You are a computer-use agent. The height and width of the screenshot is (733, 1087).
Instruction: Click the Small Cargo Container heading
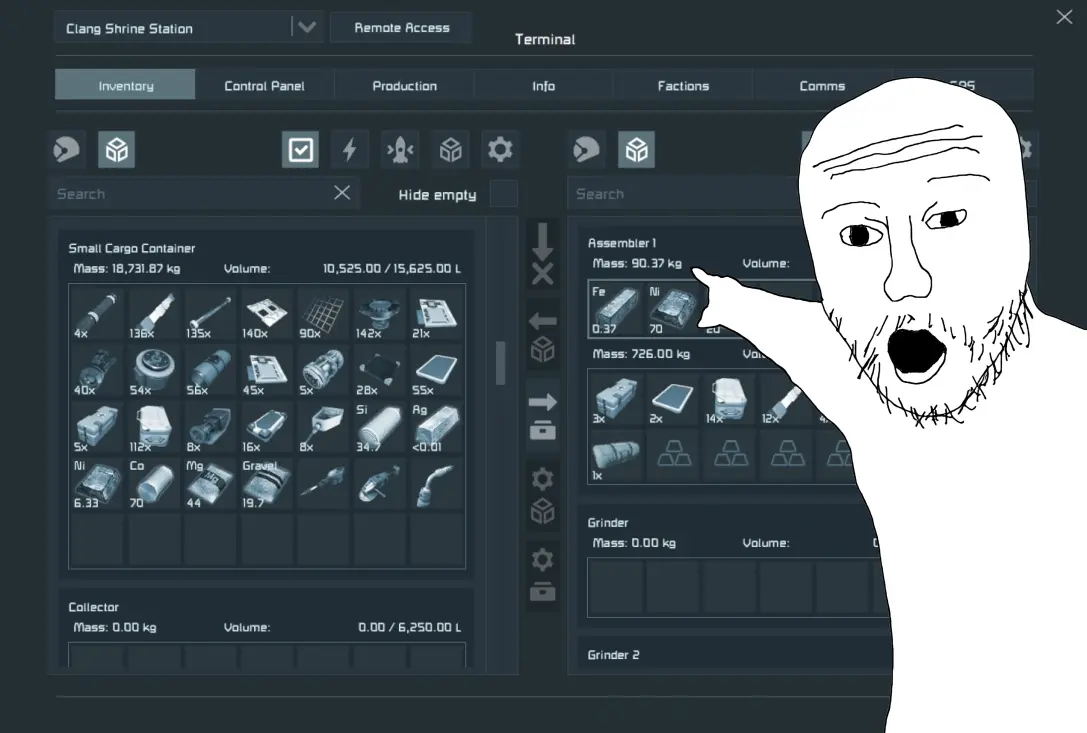[x=132, y=248]
